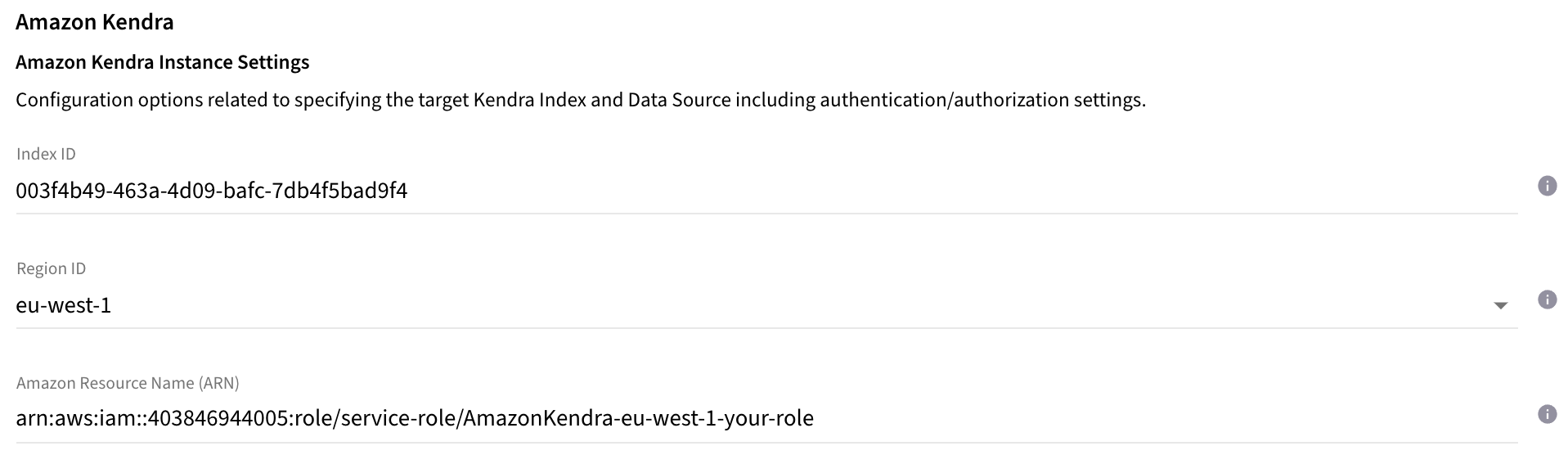The image size is (1568, 455).
Task: Click the "Index ID" field label
Action: [46, 154]
